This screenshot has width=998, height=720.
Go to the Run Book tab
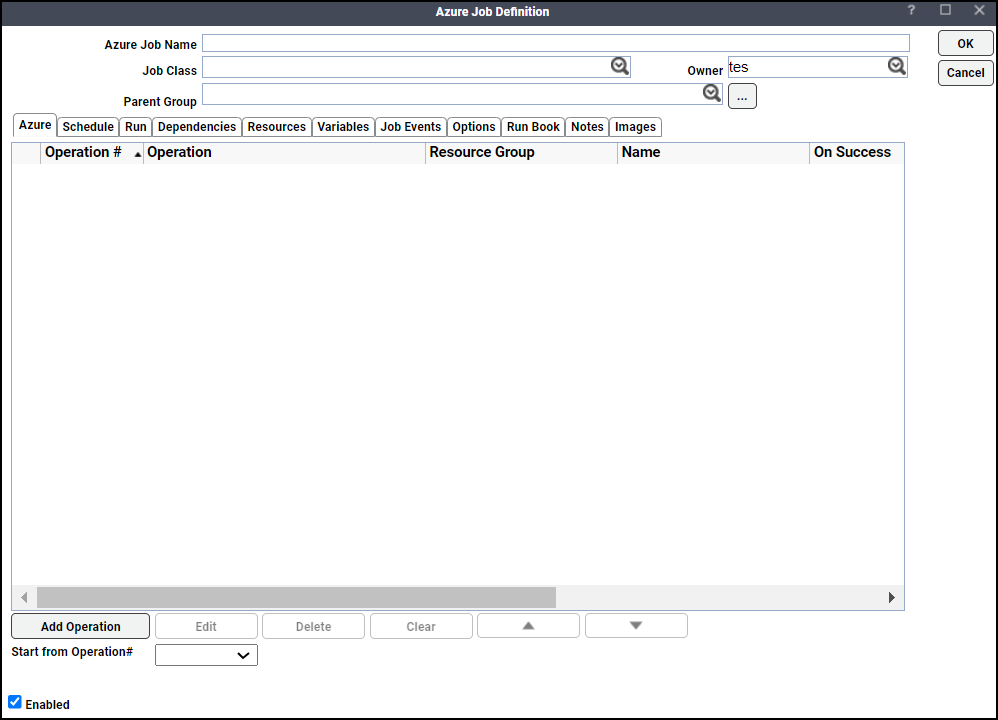[x=533, y=127]
